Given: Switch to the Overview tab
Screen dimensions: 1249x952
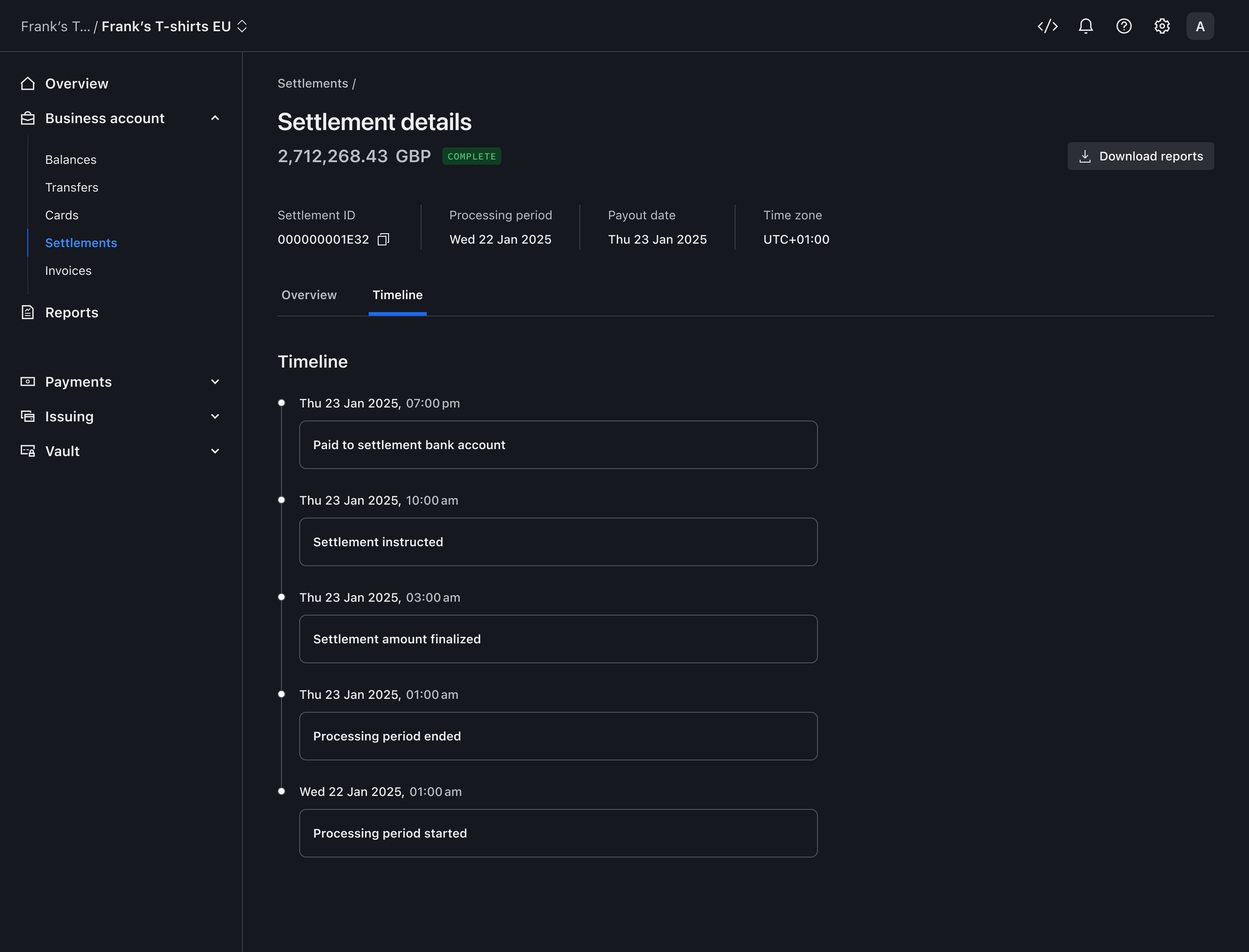Looking at the screenshot, I should [x=309, y=295].
